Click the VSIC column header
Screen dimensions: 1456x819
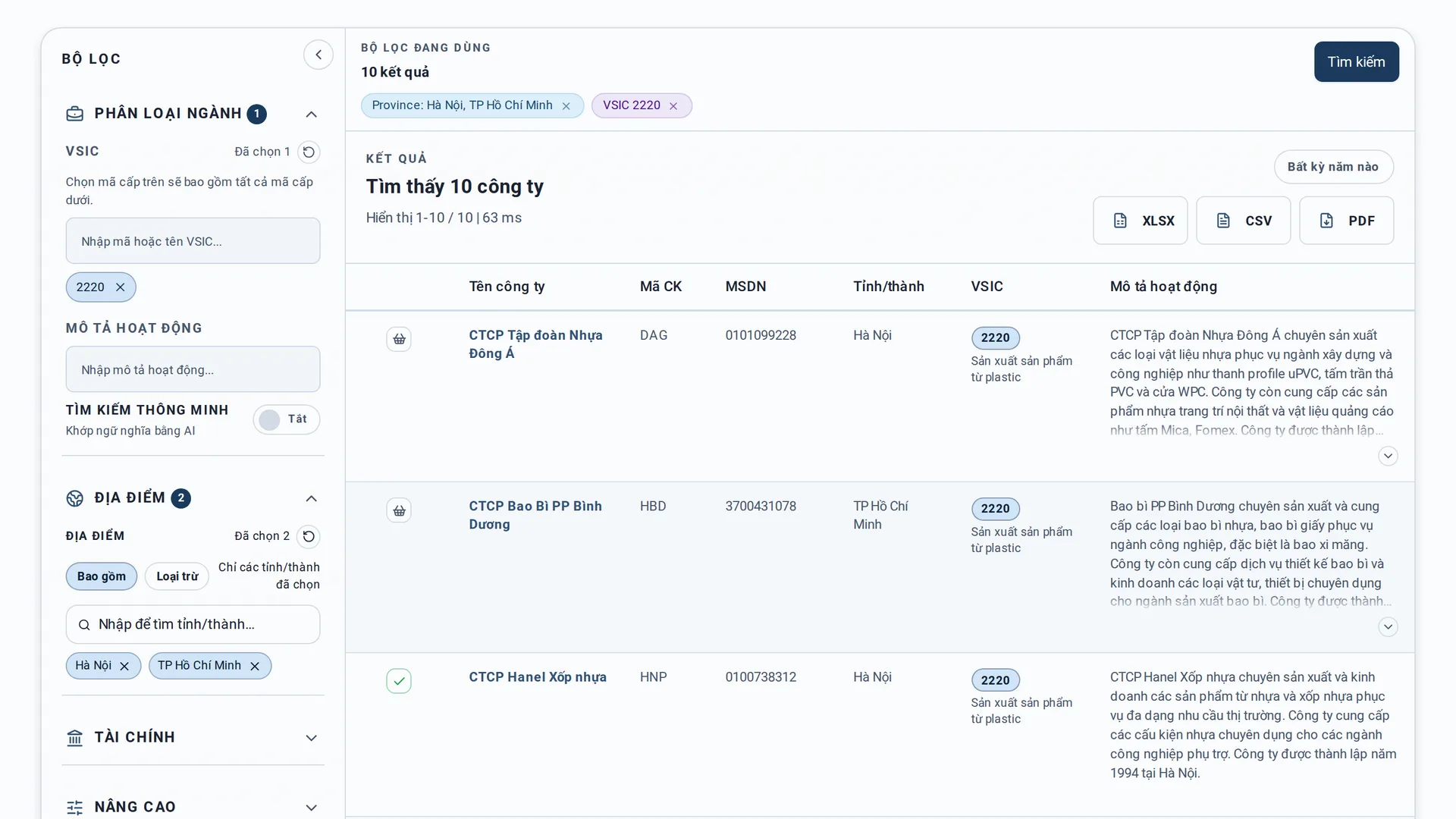tap(987, 287)
